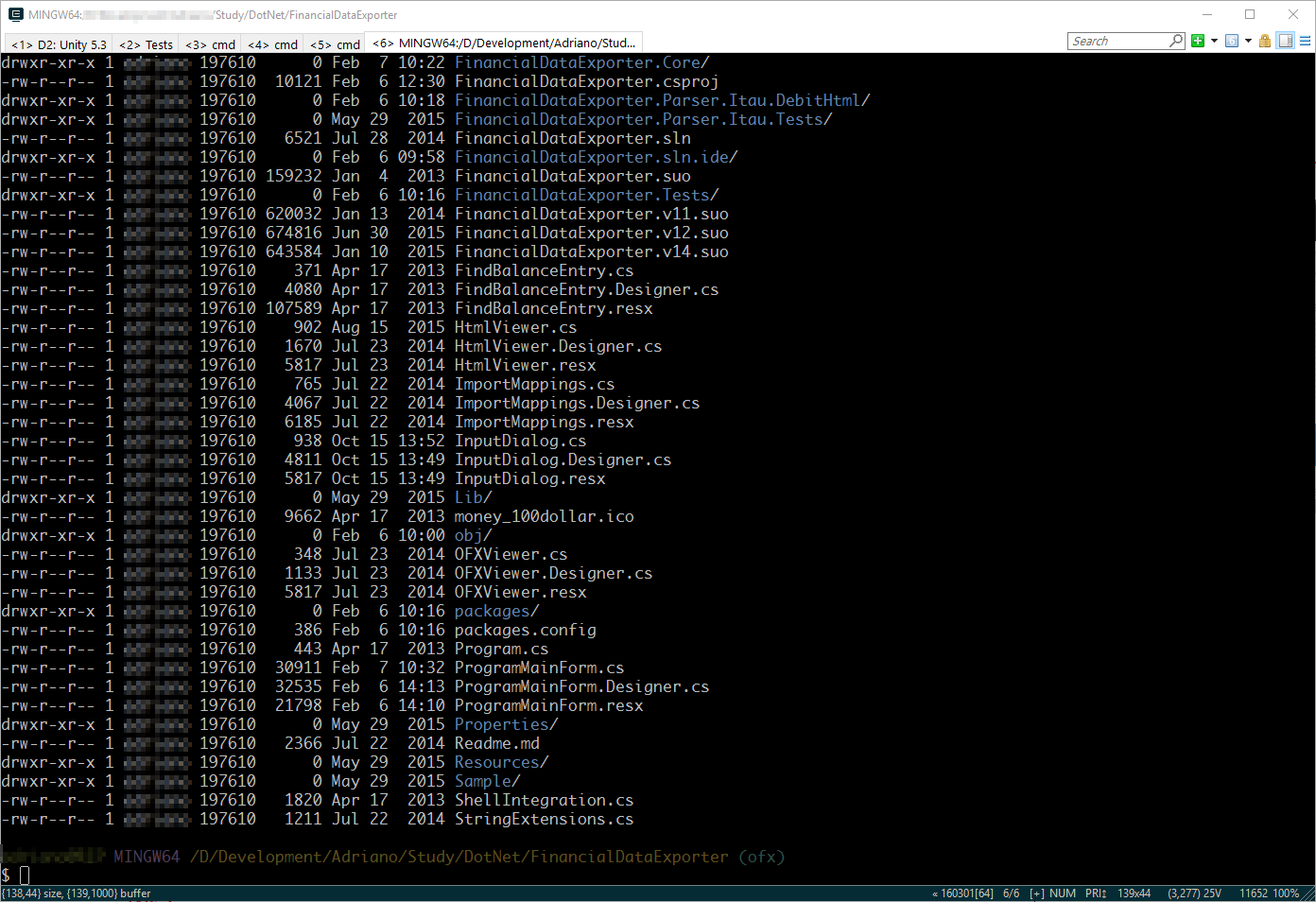Switch to the Tests tab
Screen dimensions: 1316x902
tap(145, 43)
